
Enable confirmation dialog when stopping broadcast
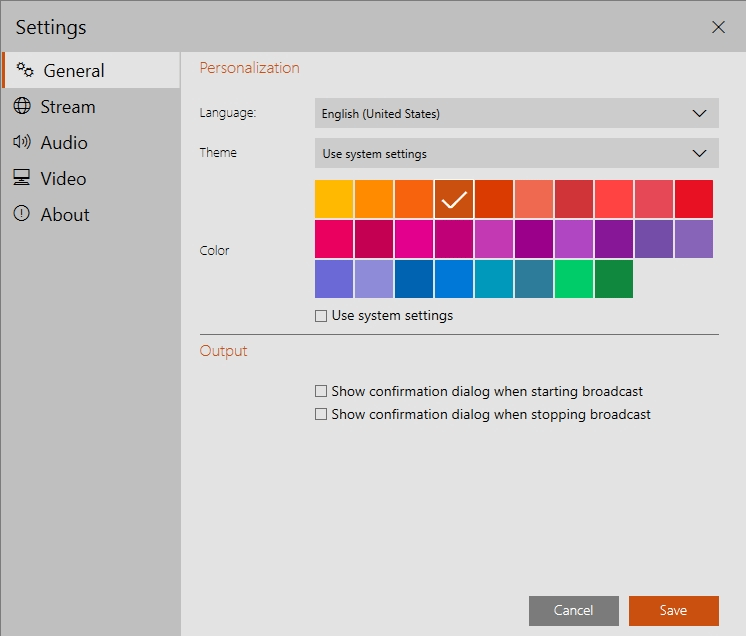tap(321, 414)
